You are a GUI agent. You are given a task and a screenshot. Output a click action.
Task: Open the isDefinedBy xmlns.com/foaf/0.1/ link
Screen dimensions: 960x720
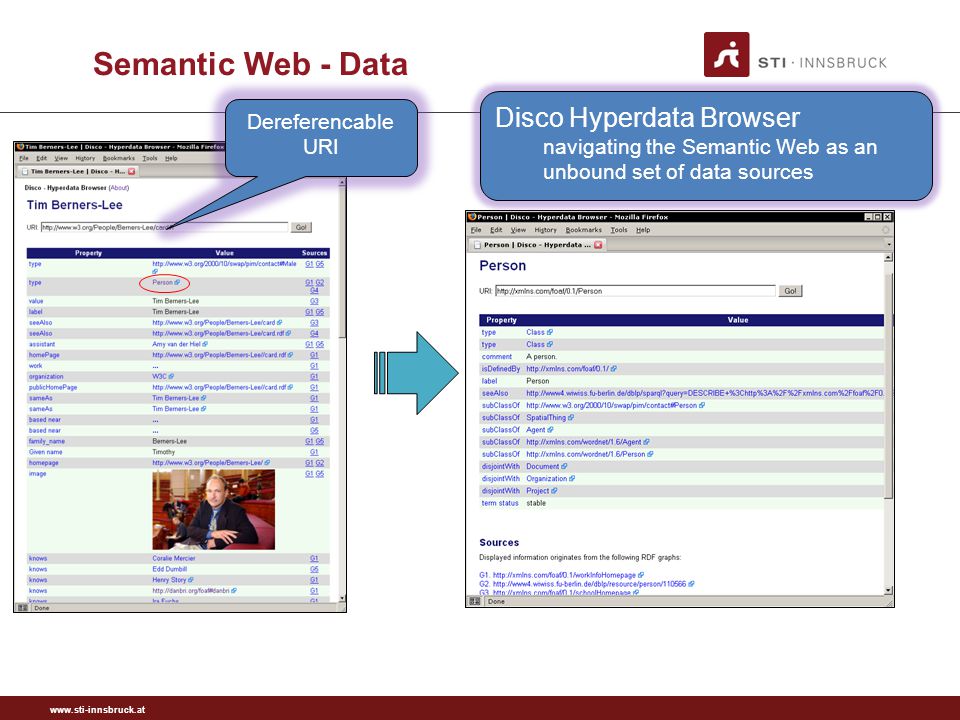pyautogui.click(x=568, y=369)
